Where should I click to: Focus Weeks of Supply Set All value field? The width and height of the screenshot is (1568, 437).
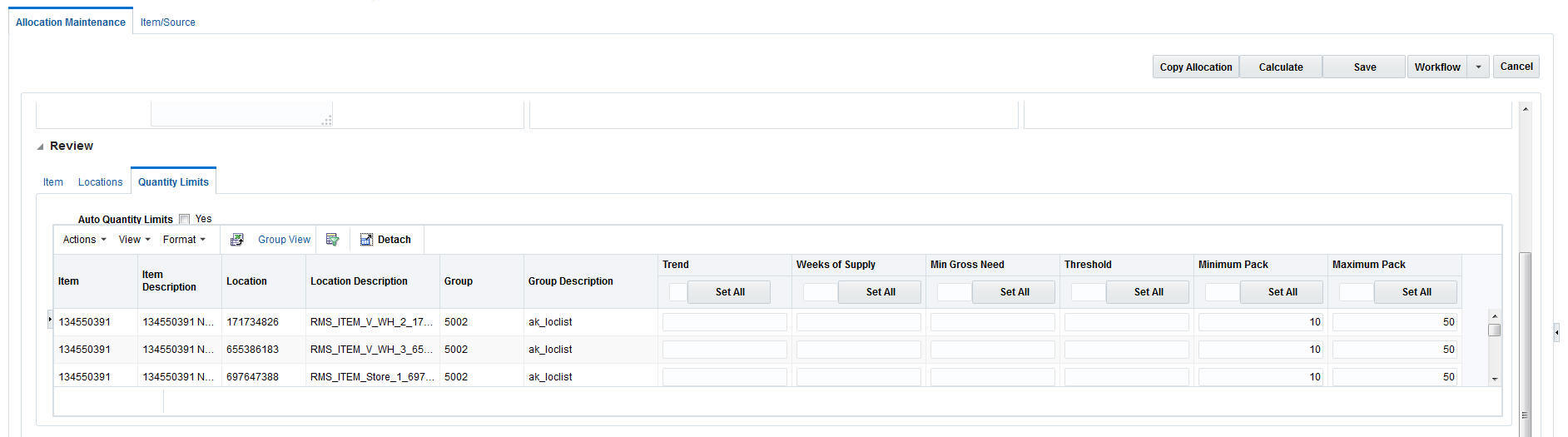pos(821,292)
